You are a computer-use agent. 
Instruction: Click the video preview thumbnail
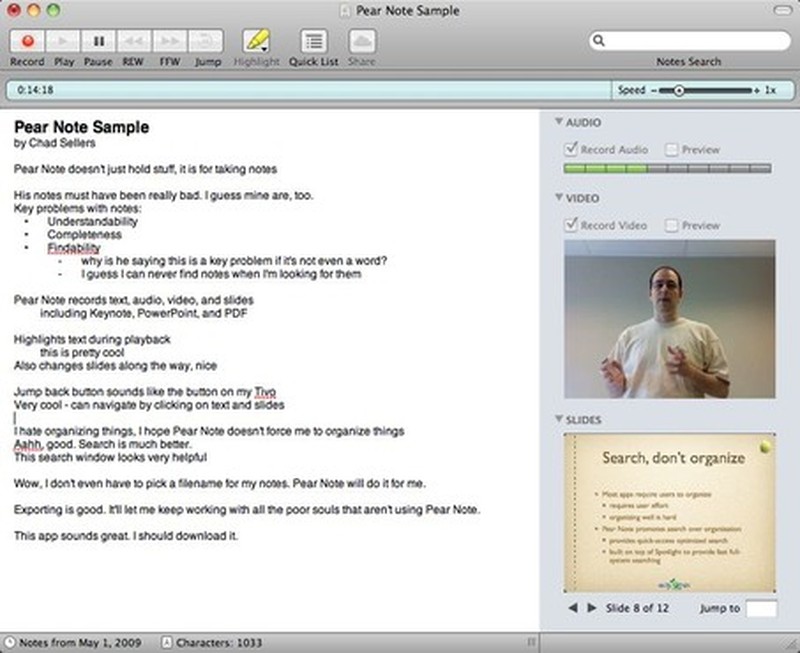(670, 319)
